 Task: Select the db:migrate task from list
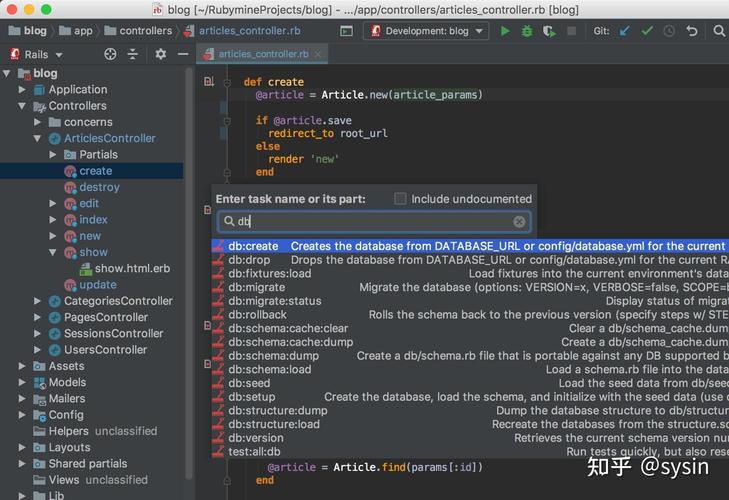[x=256, y=287]
